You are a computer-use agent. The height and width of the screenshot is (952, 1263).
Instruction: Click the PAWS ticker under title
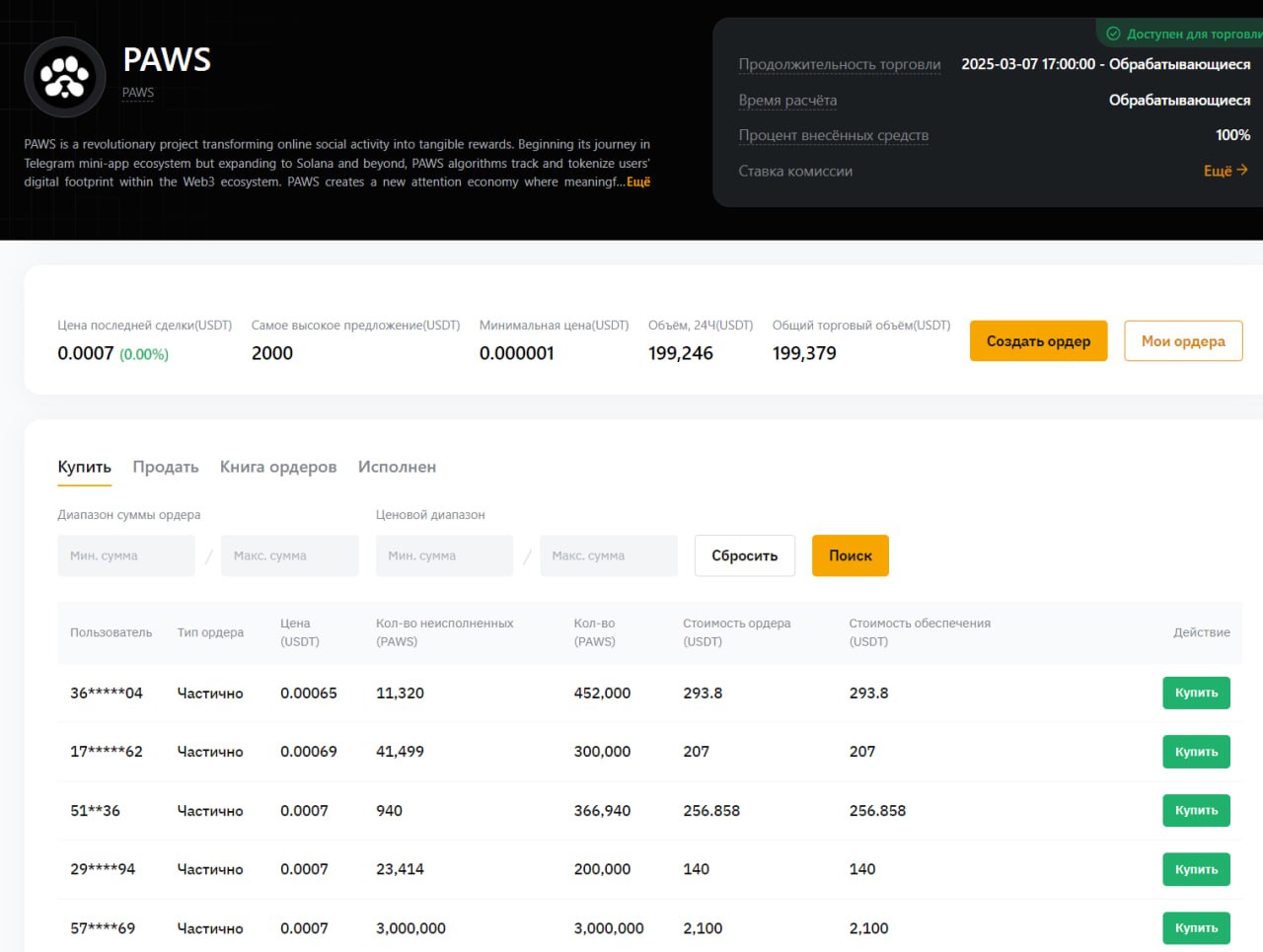coord(138,92)
